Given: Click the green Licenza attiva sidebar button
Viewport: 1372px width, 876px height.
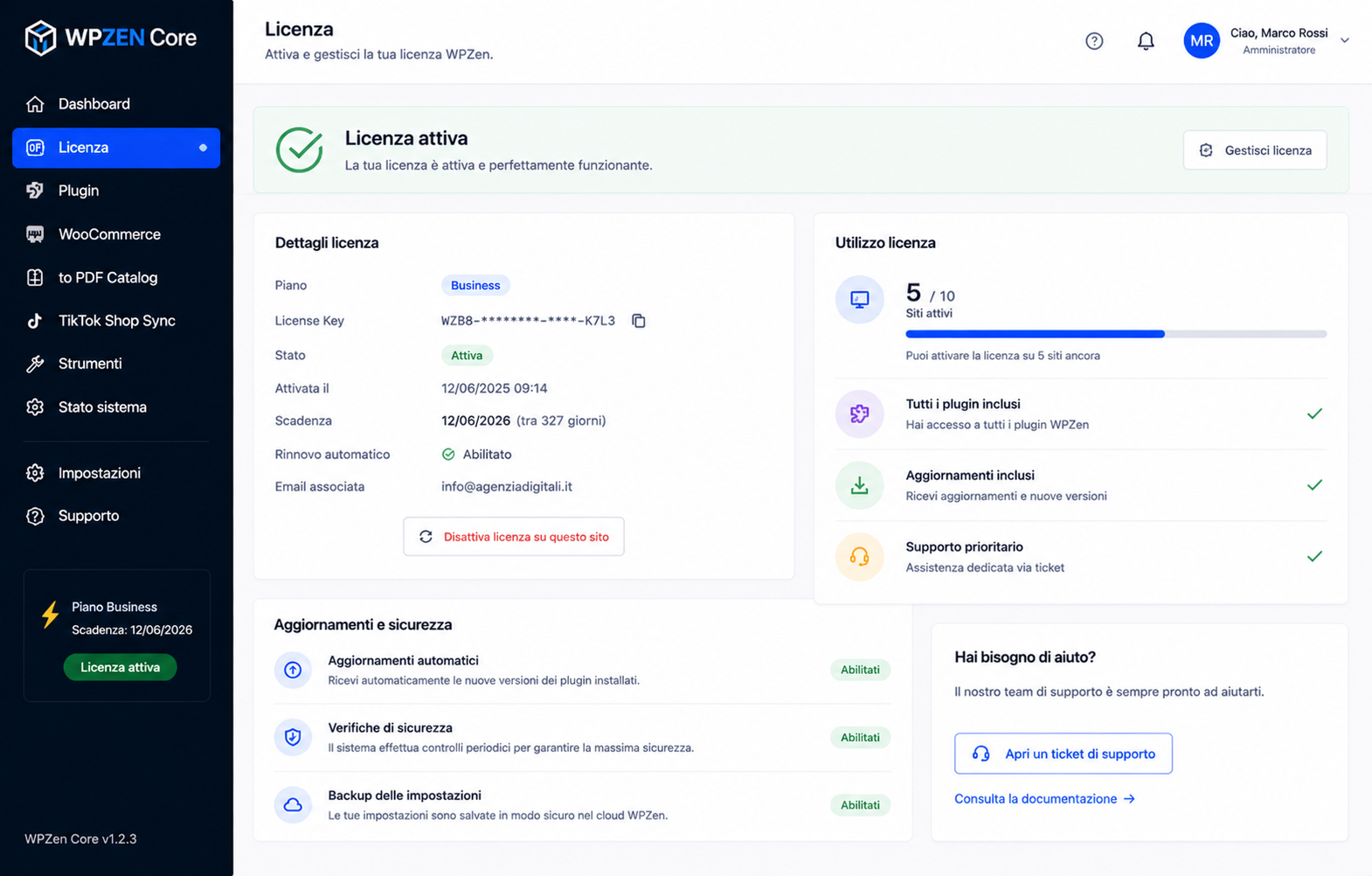Looking at the screenshot, I should click(x=120, y=667).
